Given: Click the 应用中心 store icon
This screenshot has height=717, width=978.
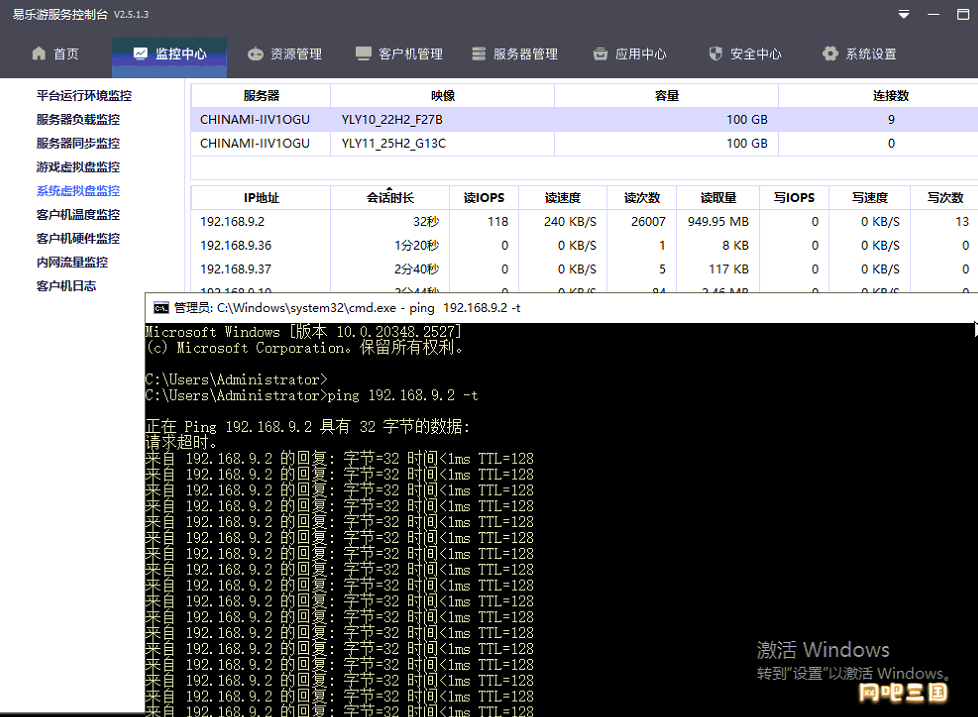Looking at the screenshot, I should [x=600, y=54].
